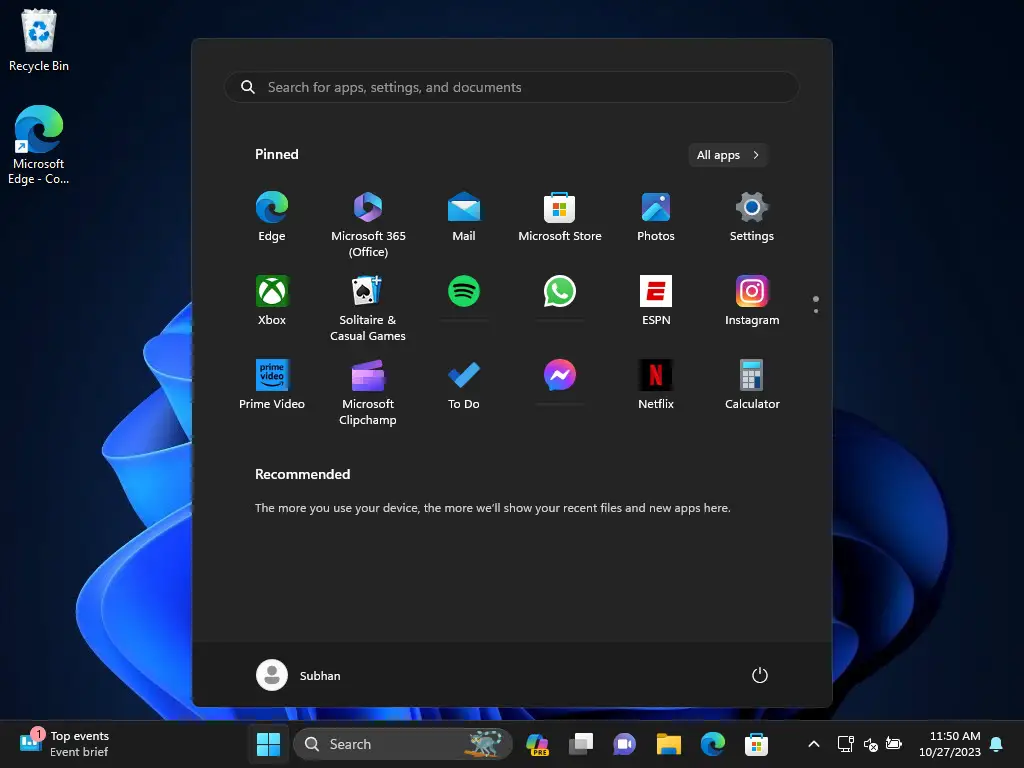
Task: Launch Microsoft 365 (Office)
Action: [368, 224]
